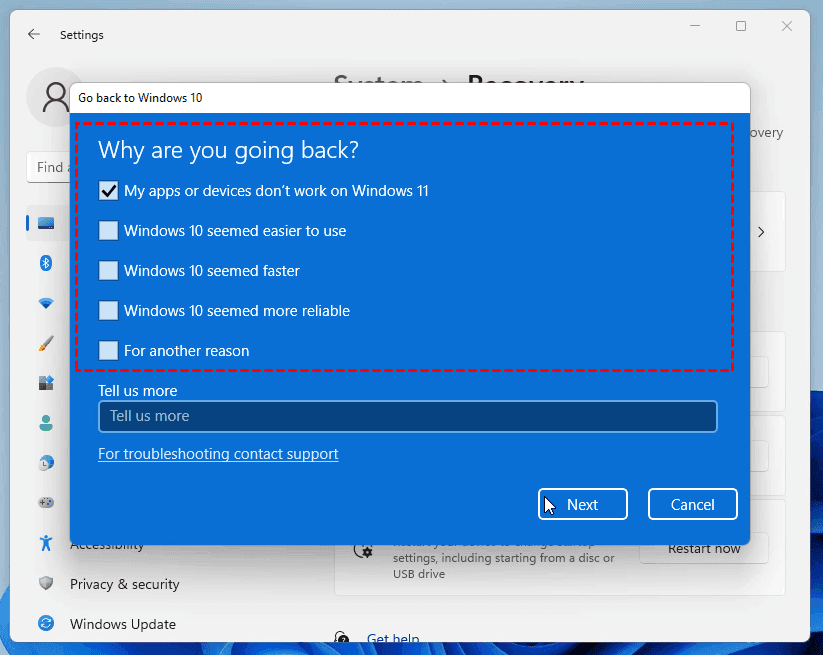
Task: Open the Get help link
Action: click(393, 639)
